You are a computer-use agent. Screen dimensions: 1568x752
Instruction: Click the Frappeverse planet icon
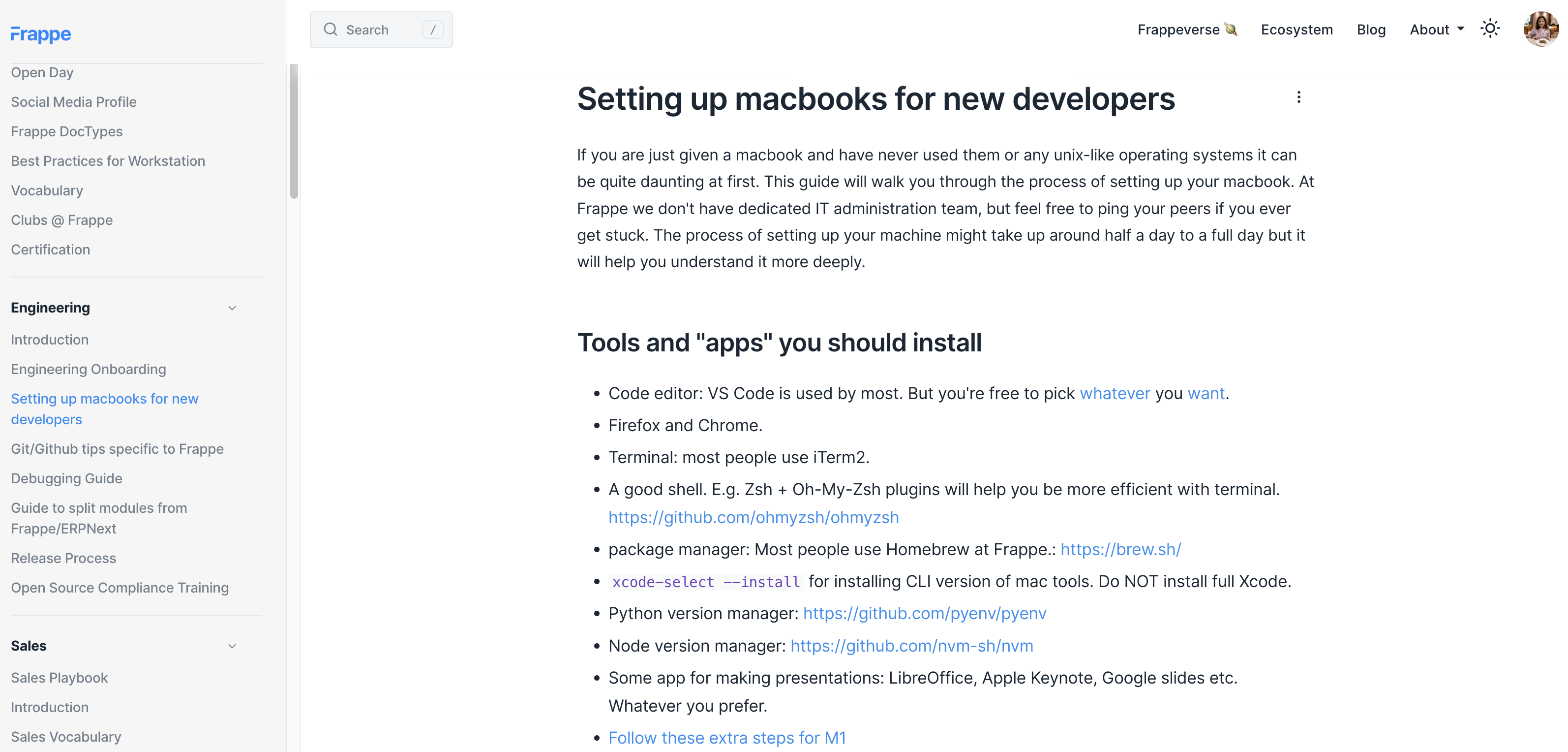click(x=1231, y=29)
